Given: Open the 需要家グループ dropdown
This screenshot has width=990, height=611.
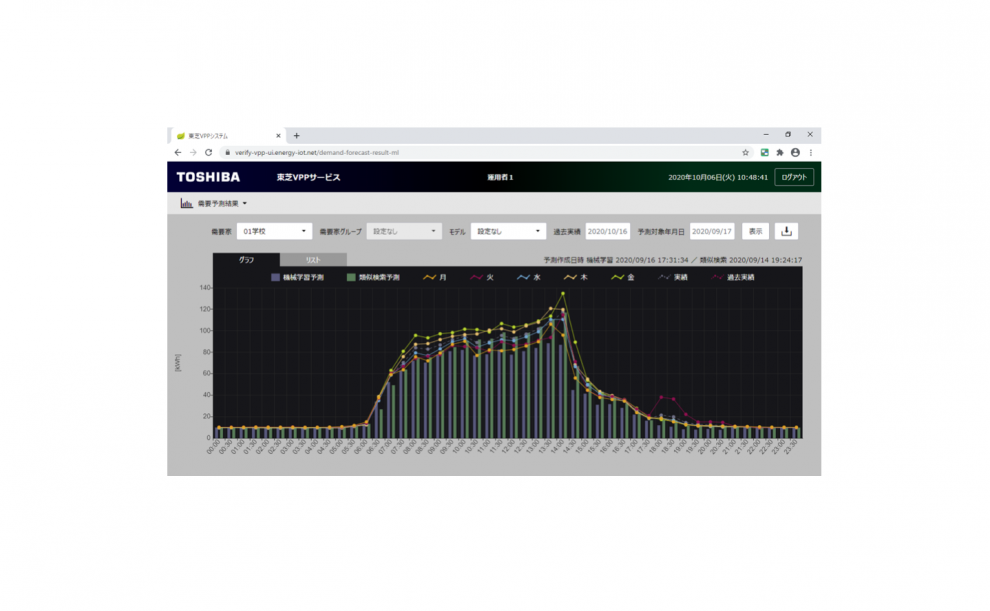Looking at the screenshot, I should coord(404,231).
